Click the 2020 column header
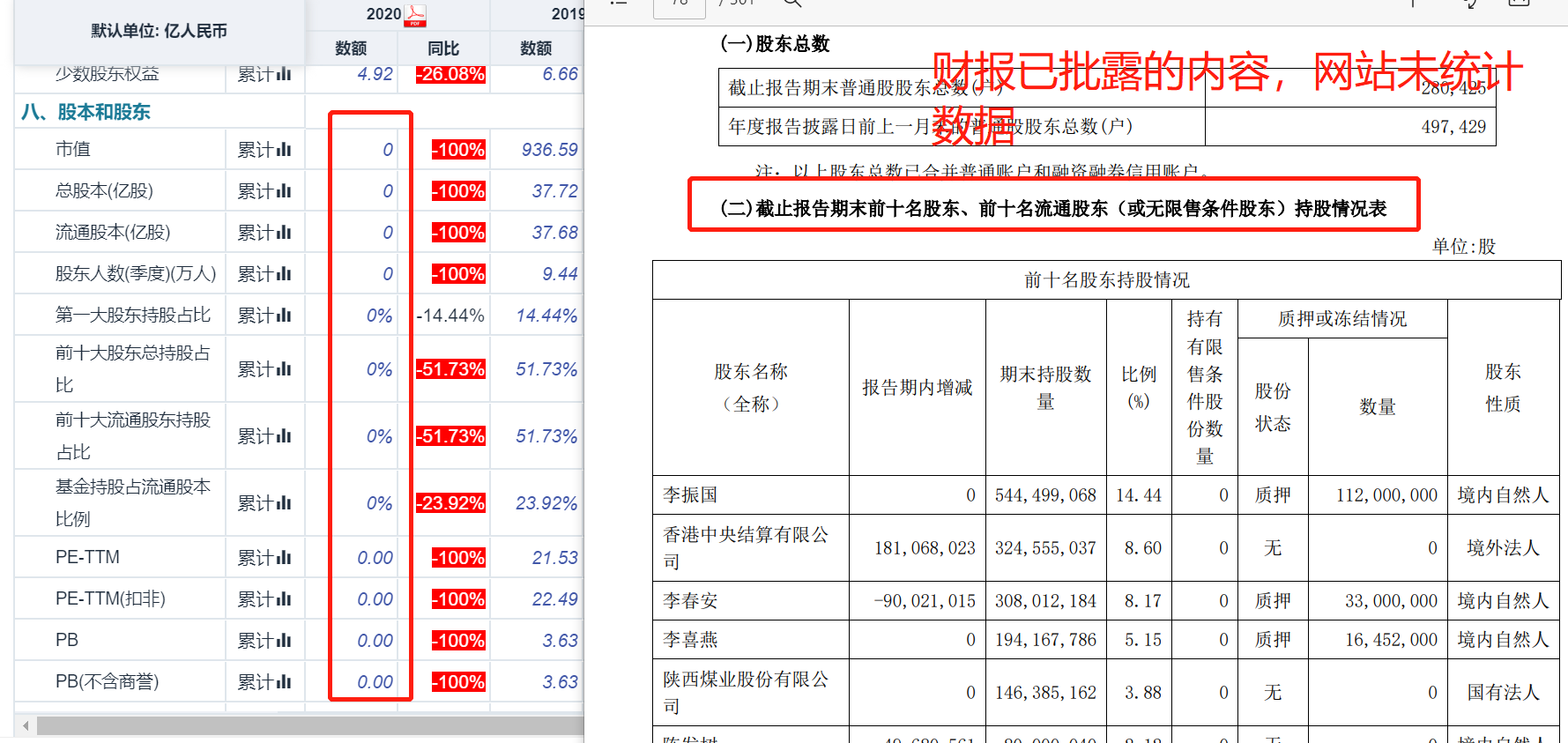 coord(383,14)
